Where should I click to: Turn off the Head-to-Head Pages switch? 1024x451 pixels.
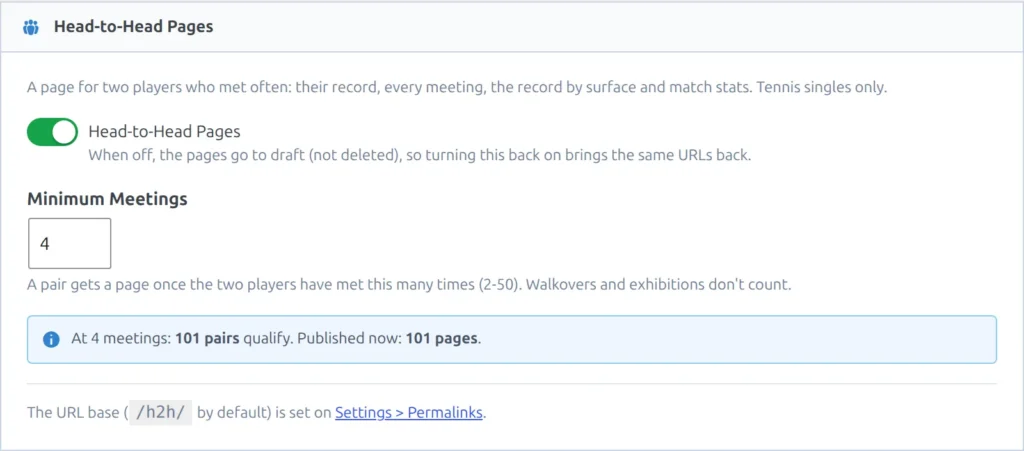52,132
